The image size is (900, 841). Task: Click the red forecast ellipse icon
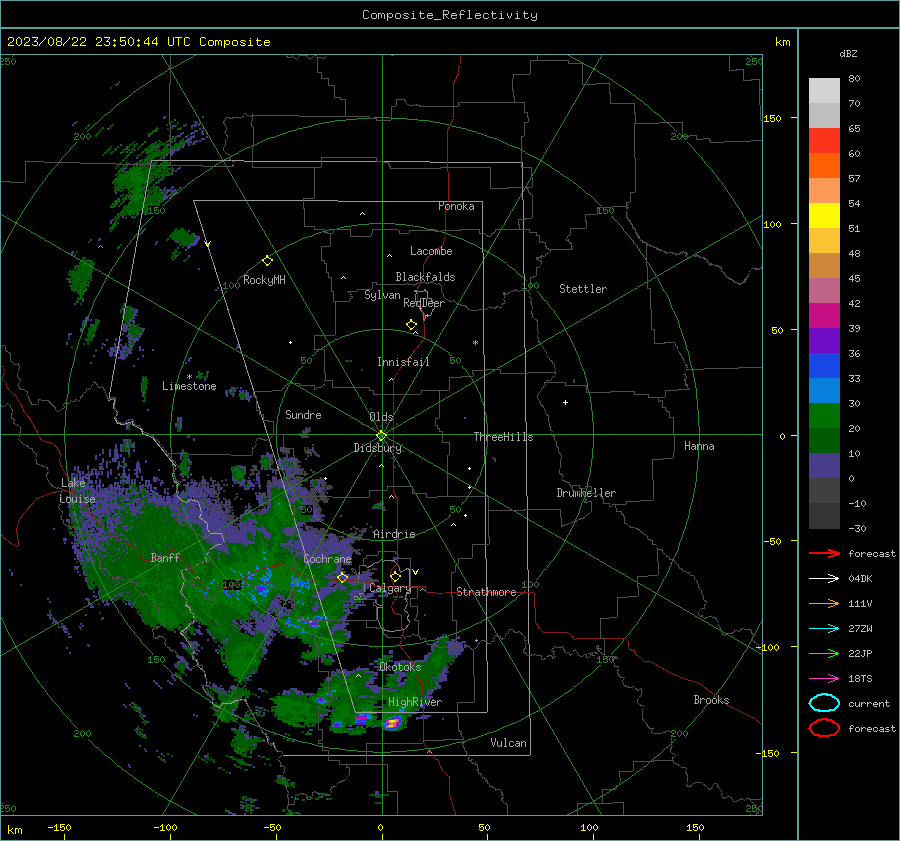(x=824, y=728)
